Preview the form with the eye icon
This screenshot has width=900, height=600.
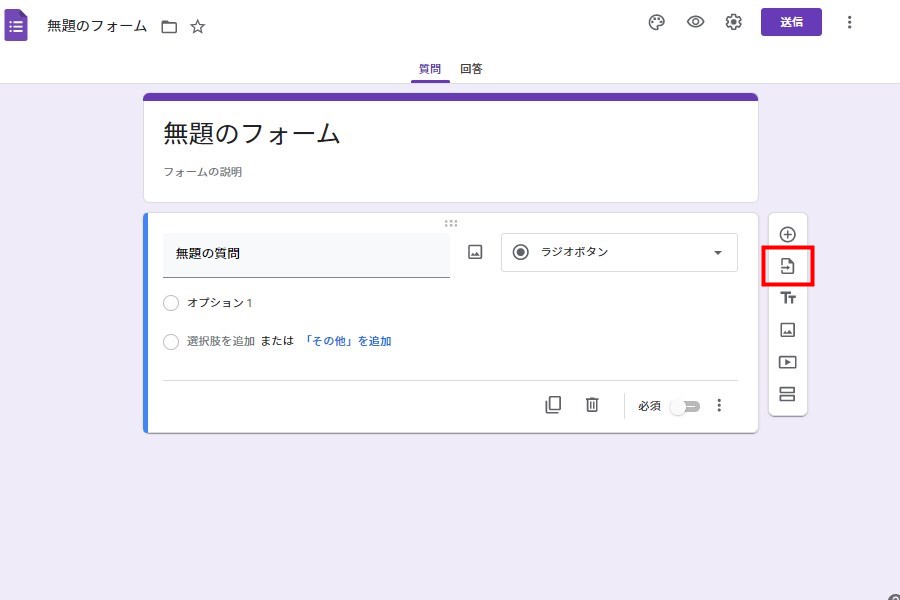[696, 23]
